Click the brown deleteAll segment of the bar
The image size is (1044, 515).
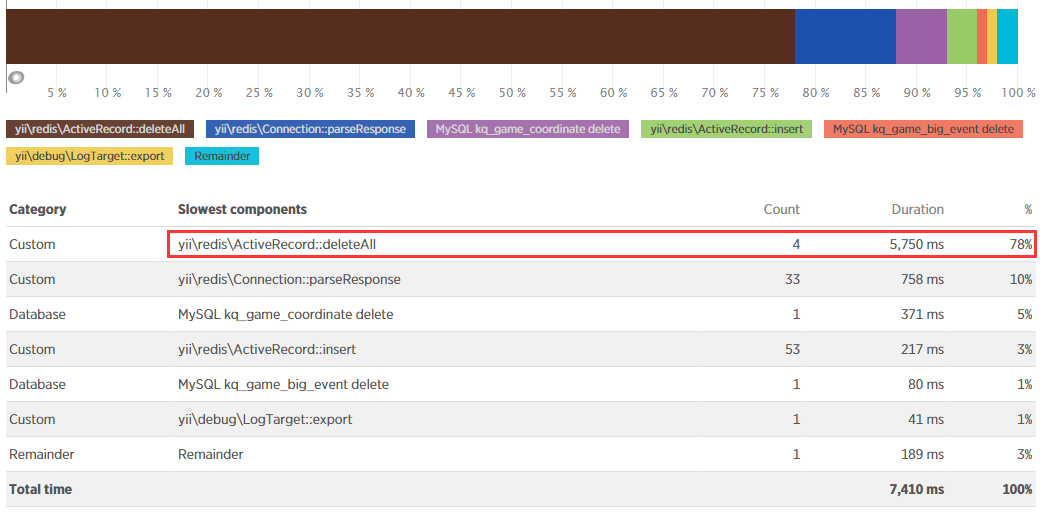click(x=400, y=37)
